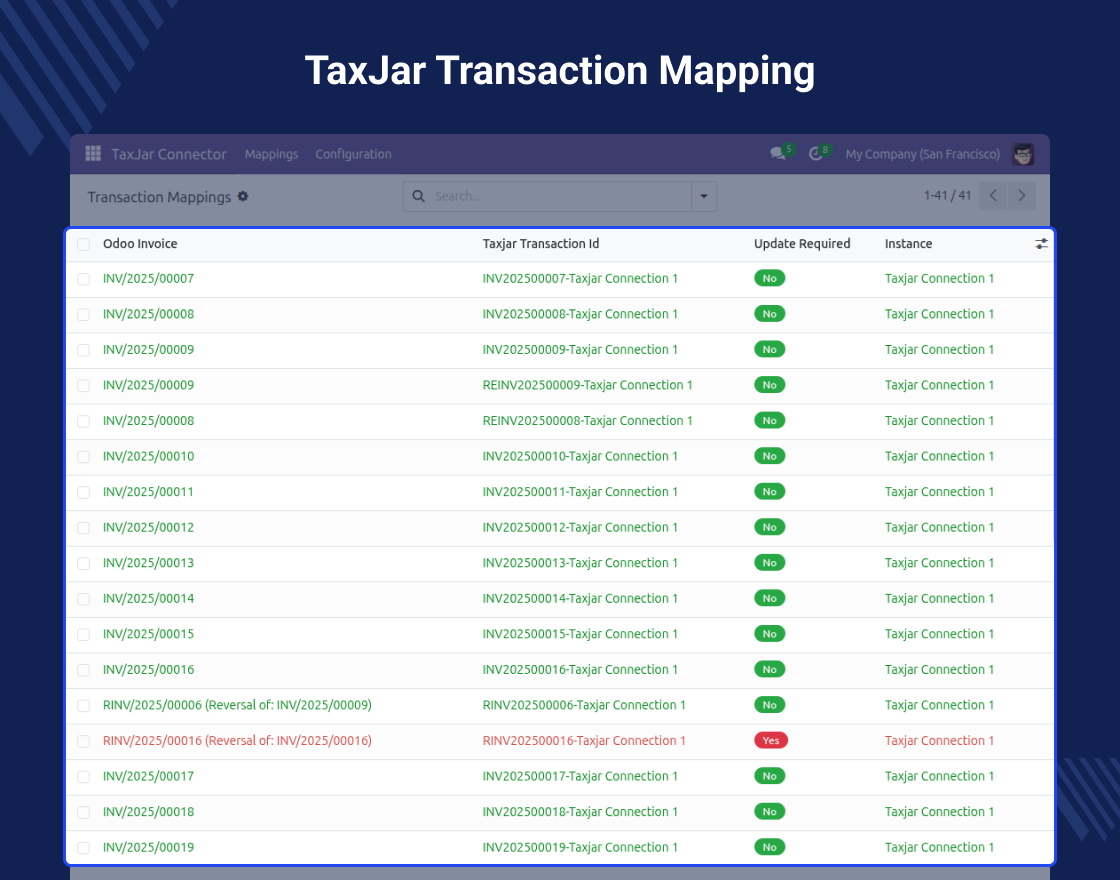Open the Configuration menu
Image resolution: width=1120 pixels, height=880 pixels.
pos(354,154)
